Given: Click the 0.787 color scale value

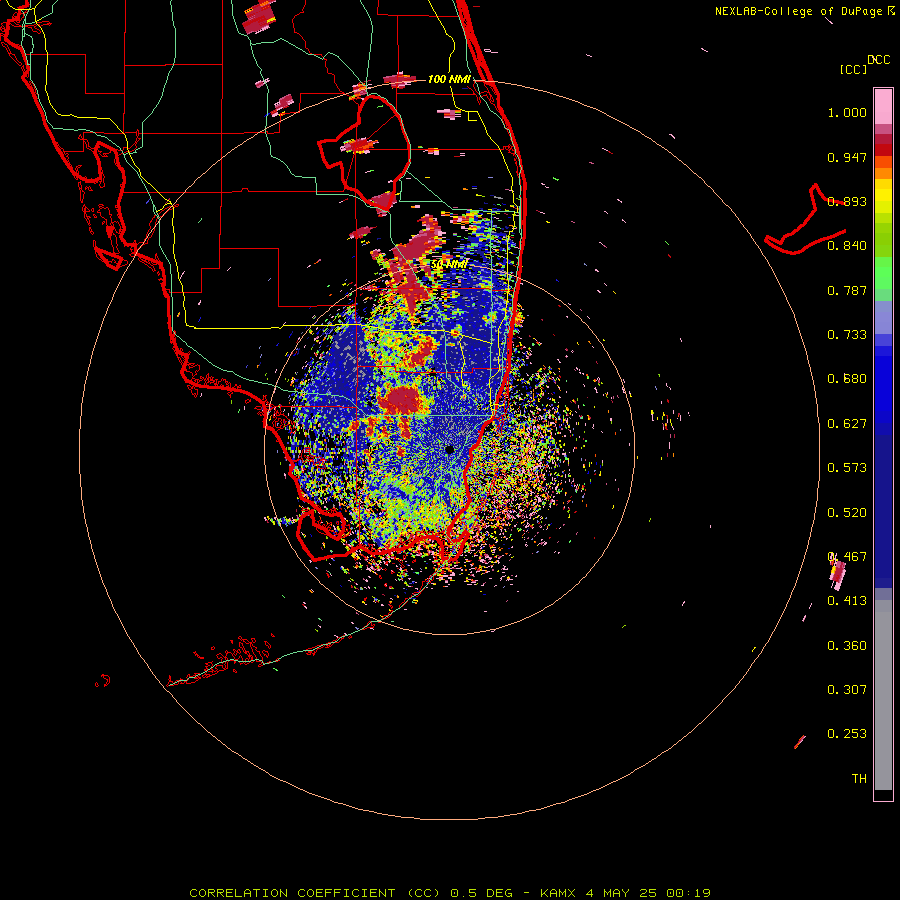Looking at the screenshot, I should point(847,290).
